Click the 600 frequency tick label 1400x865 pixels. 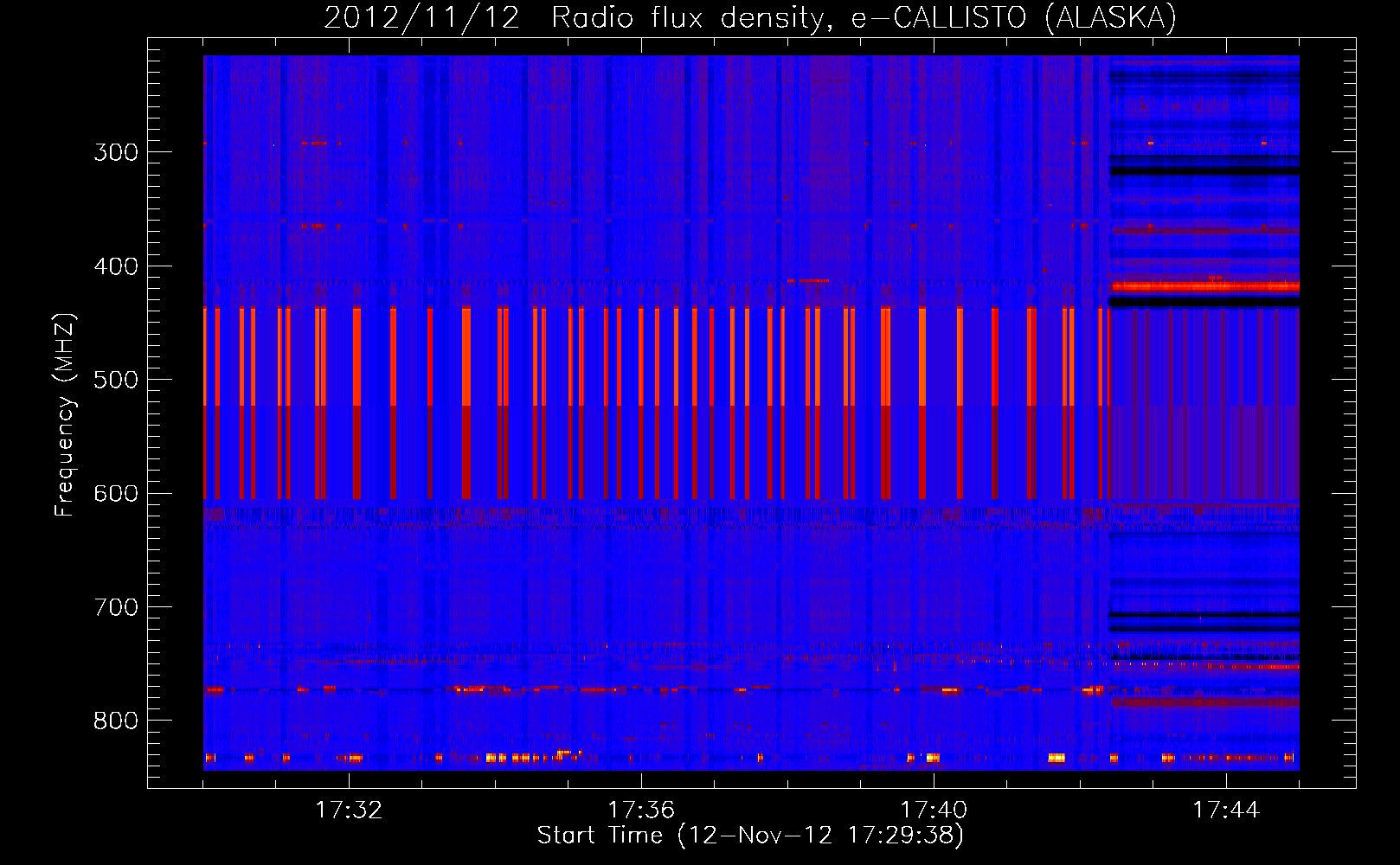[116, 494]
